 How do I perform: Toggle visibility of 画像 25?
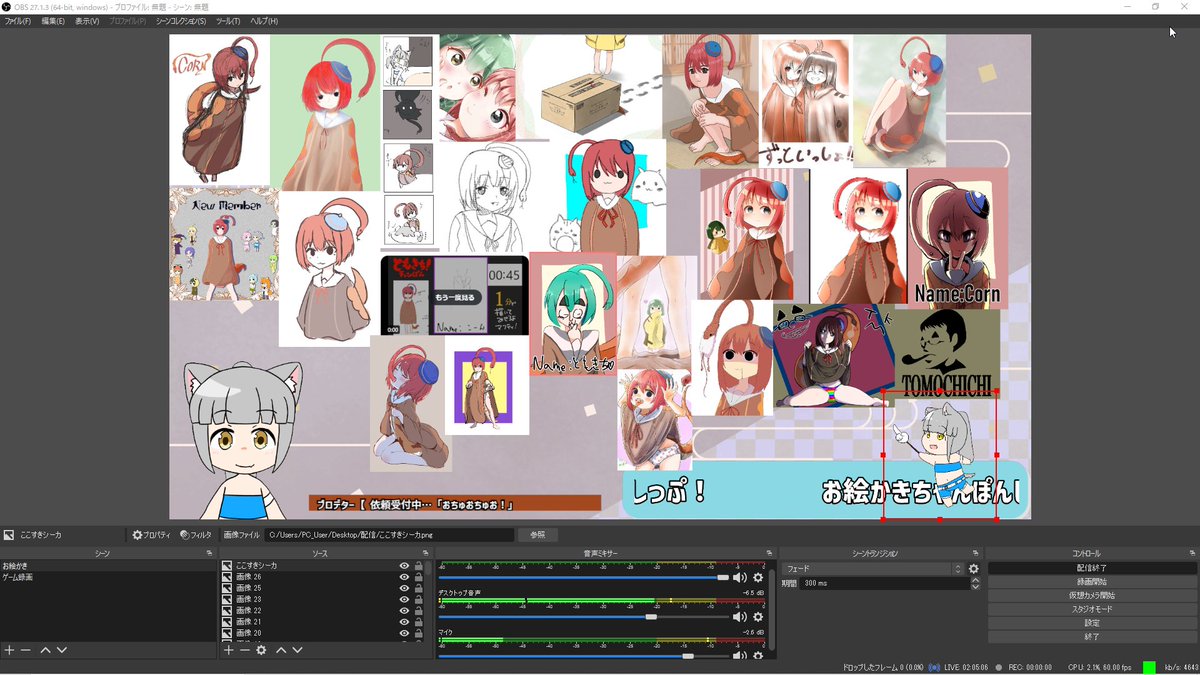405,588
